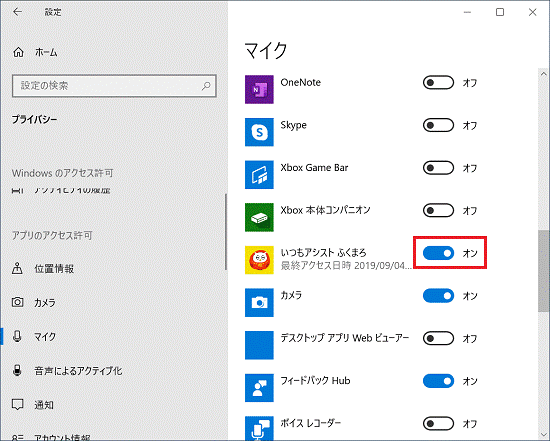Click the Xbox 本体コンパニオン icon
The width and height of the screenshot is (550, 441).
click(x=259, y=217)
